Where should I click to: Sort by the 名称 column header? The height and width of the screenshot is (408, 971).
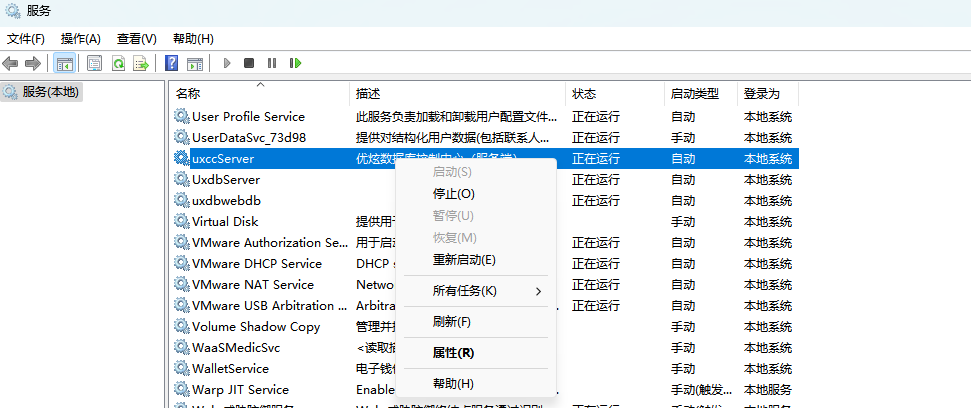[188, 93]
